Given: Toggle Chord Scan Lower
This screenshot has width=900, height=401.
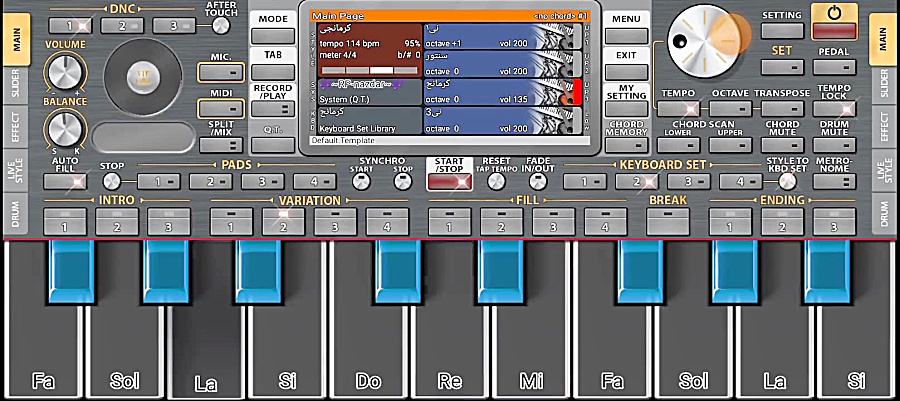Looking at the screenshot, I should (678, 145).
